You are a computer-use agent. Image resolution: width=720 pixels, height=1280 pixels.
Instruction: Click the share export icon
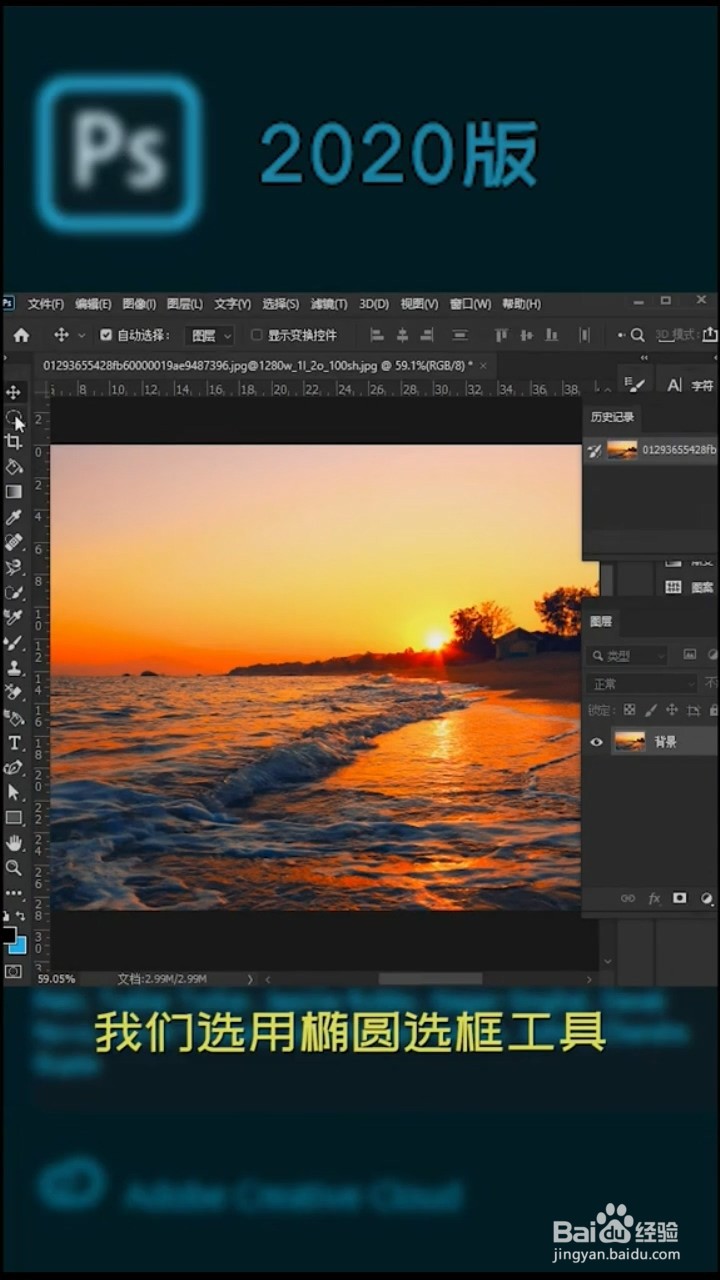tap(710, 335)
